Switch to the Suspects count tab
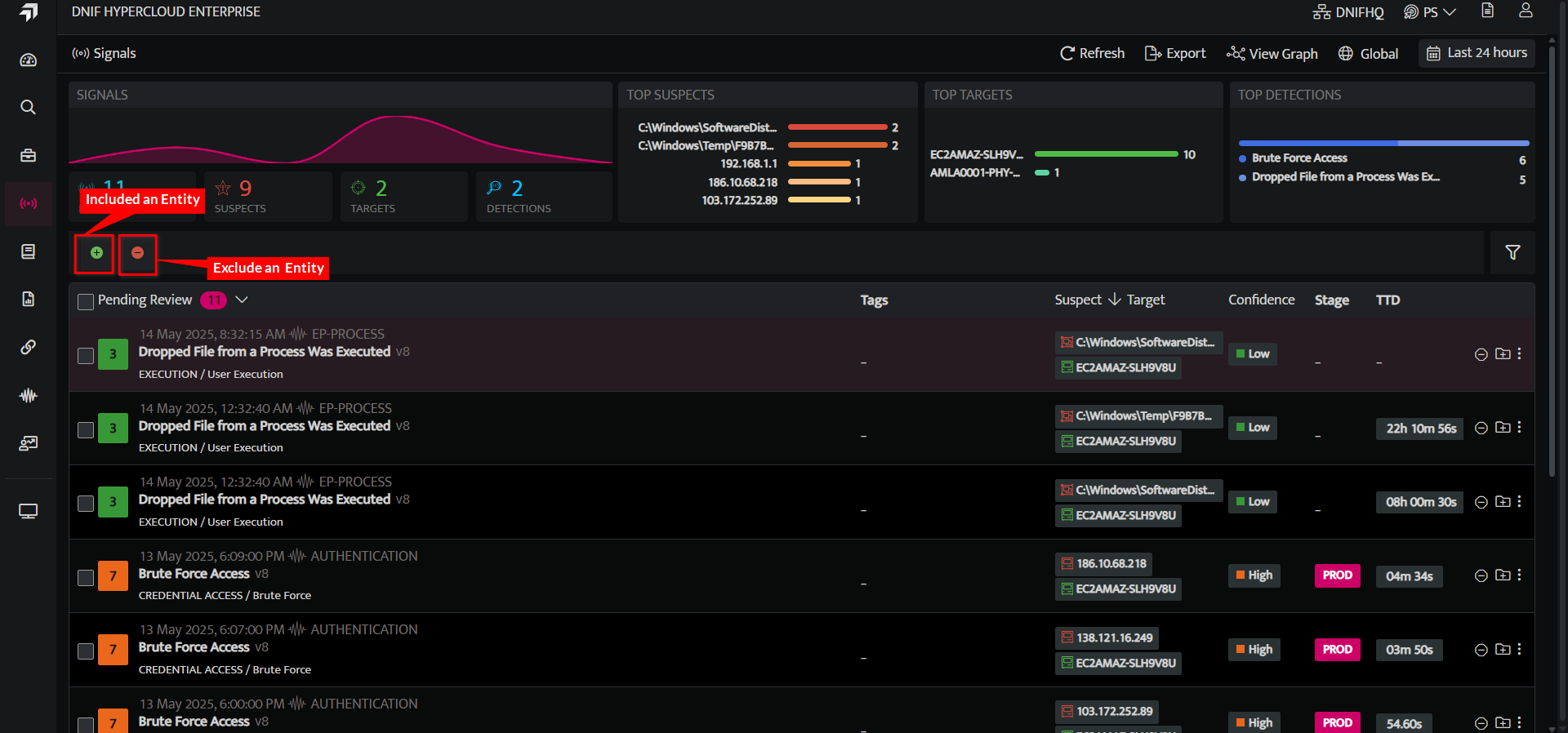The image size is (1568, 733). (x=268, y=197)
